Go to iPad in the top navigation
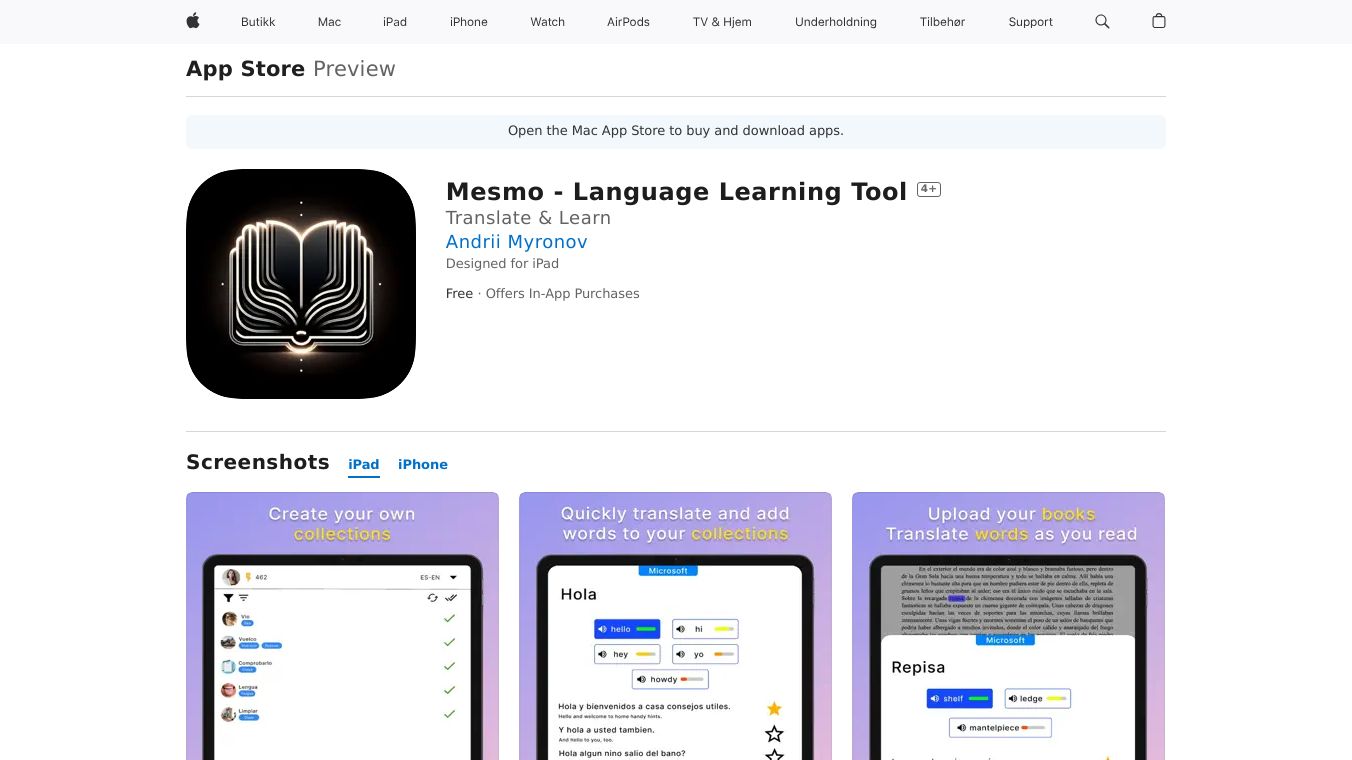Image resolution: width=1352 pixels, height=760 pixels. 395,22
